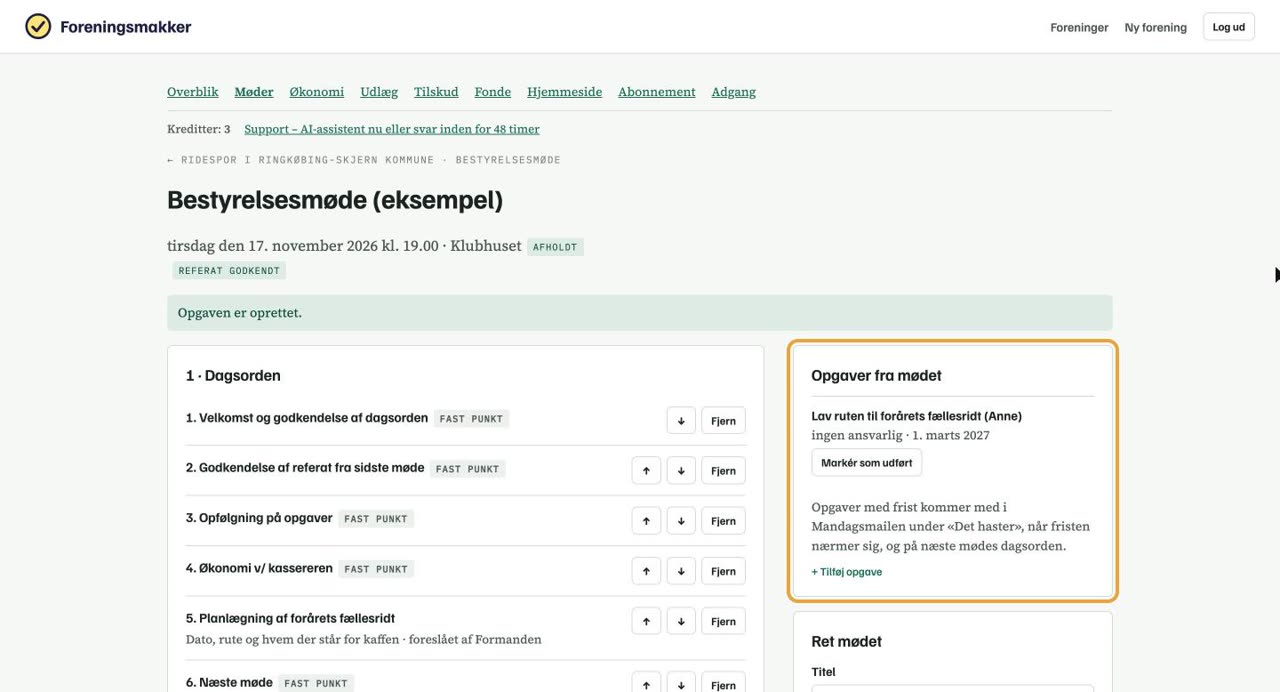This screenshot has height=692, width=1280.
Task: Move "Økonomi v/ kassereren" up with arrow
Action: pos(646,571)
